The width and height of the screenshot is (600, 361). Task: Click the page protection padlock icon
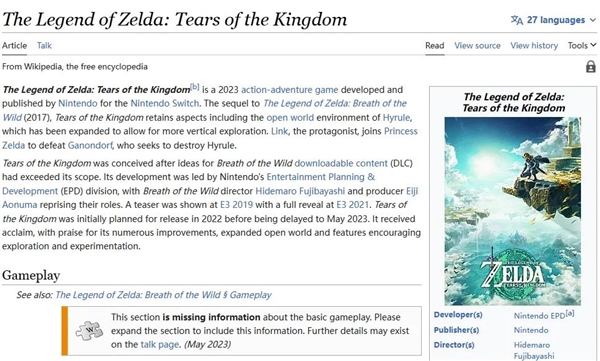590,67
